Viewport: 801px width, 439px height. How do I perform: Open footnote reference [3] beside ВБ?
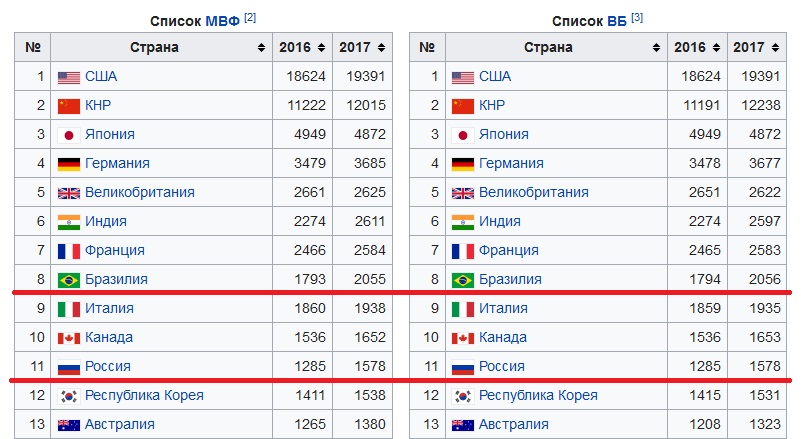point(637,17)
